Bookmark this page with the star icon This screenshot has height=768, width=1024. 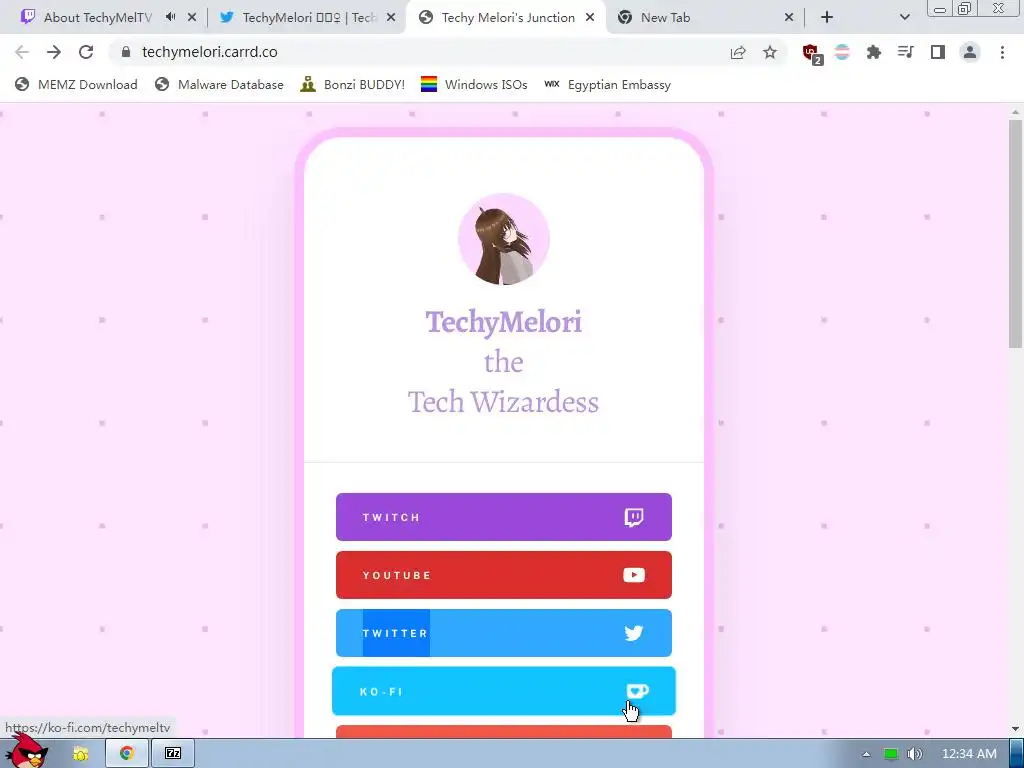coord(770,52)
